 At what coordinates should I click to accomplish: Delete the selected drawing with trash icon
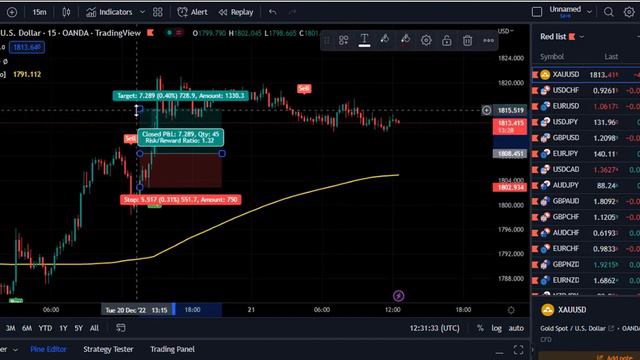coord(468,40)
